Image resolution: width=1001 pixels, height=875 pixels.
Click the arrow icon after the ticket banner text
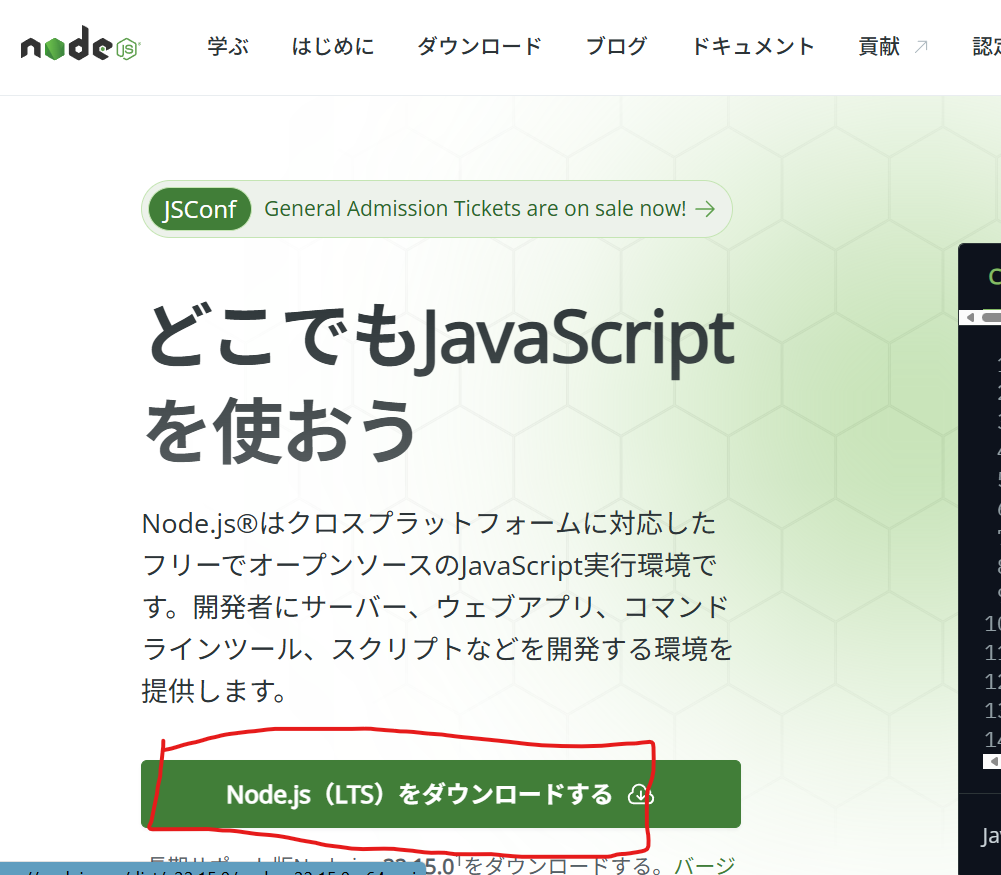[x=705, y=209]
